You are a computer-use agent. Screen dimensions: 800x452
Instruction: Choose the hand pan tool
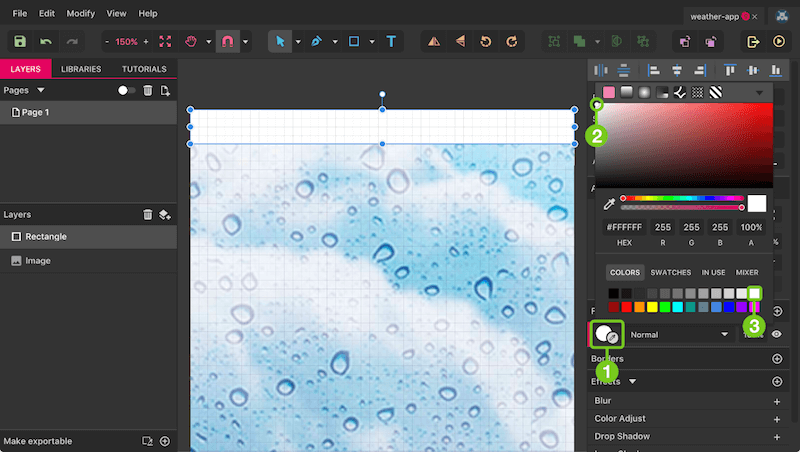[x=191, y=41]
